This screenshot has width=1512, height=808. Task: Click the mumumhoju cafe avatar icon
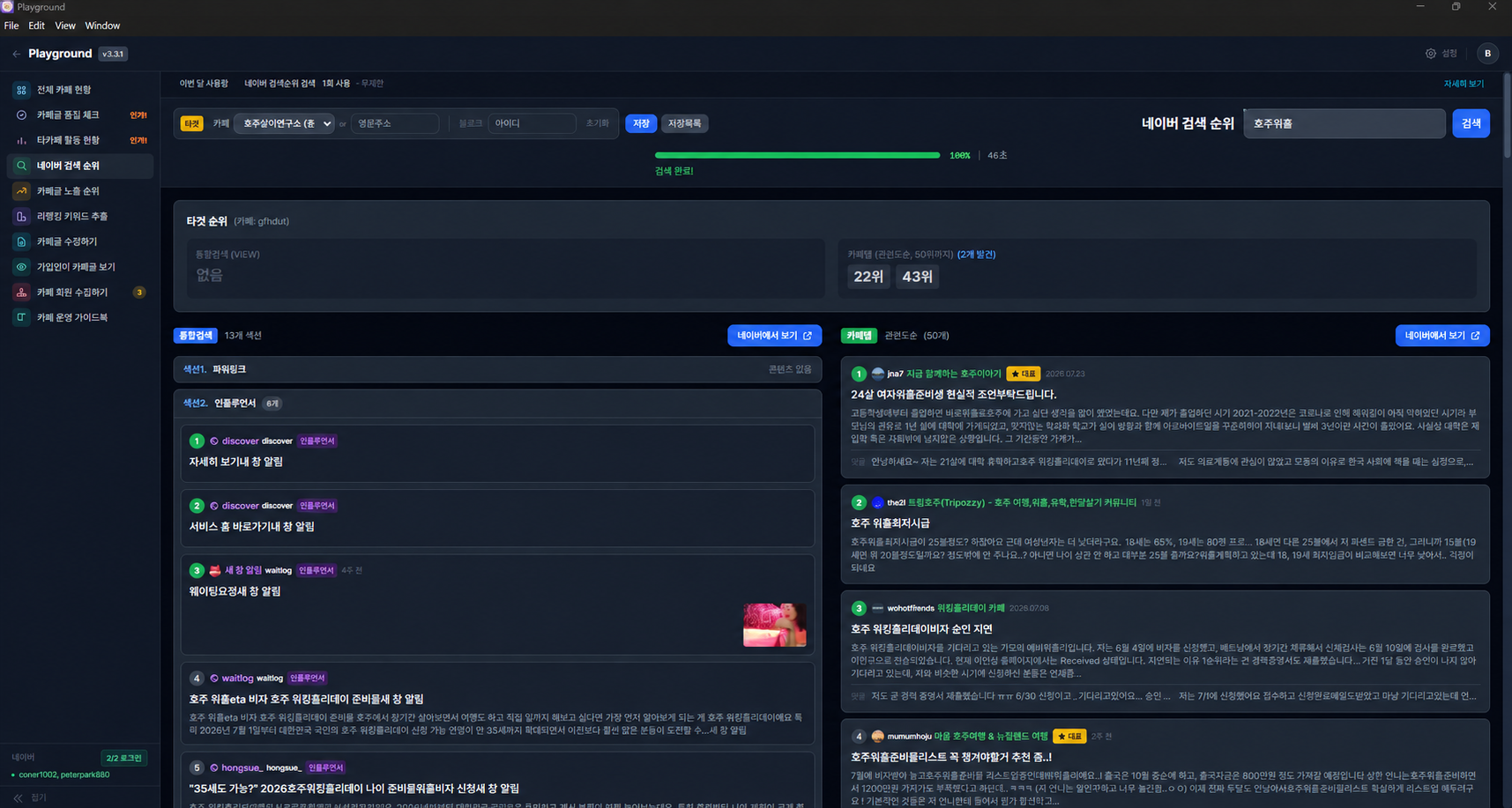tap(877, 736)
